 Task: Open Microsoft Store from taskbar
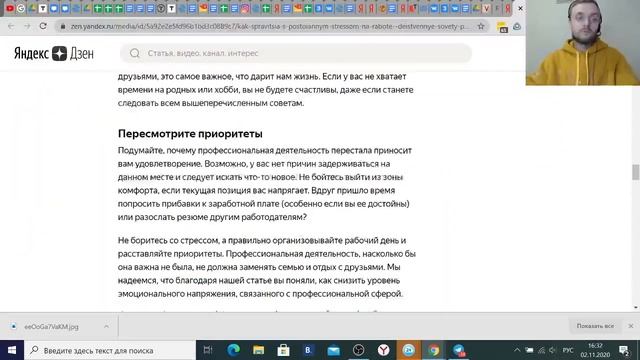283,350
